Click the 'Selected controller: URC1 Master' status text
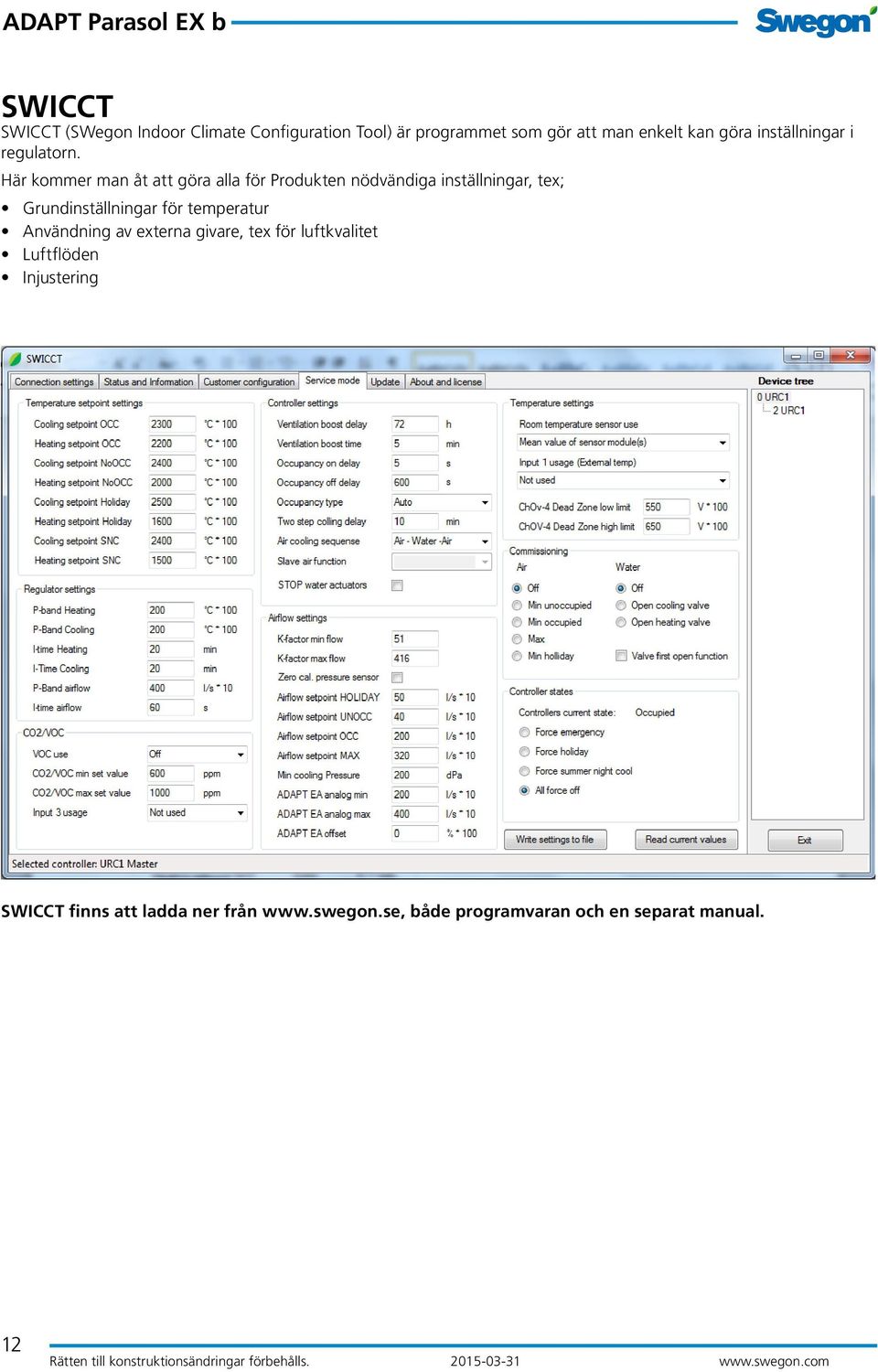 [84, 864]
